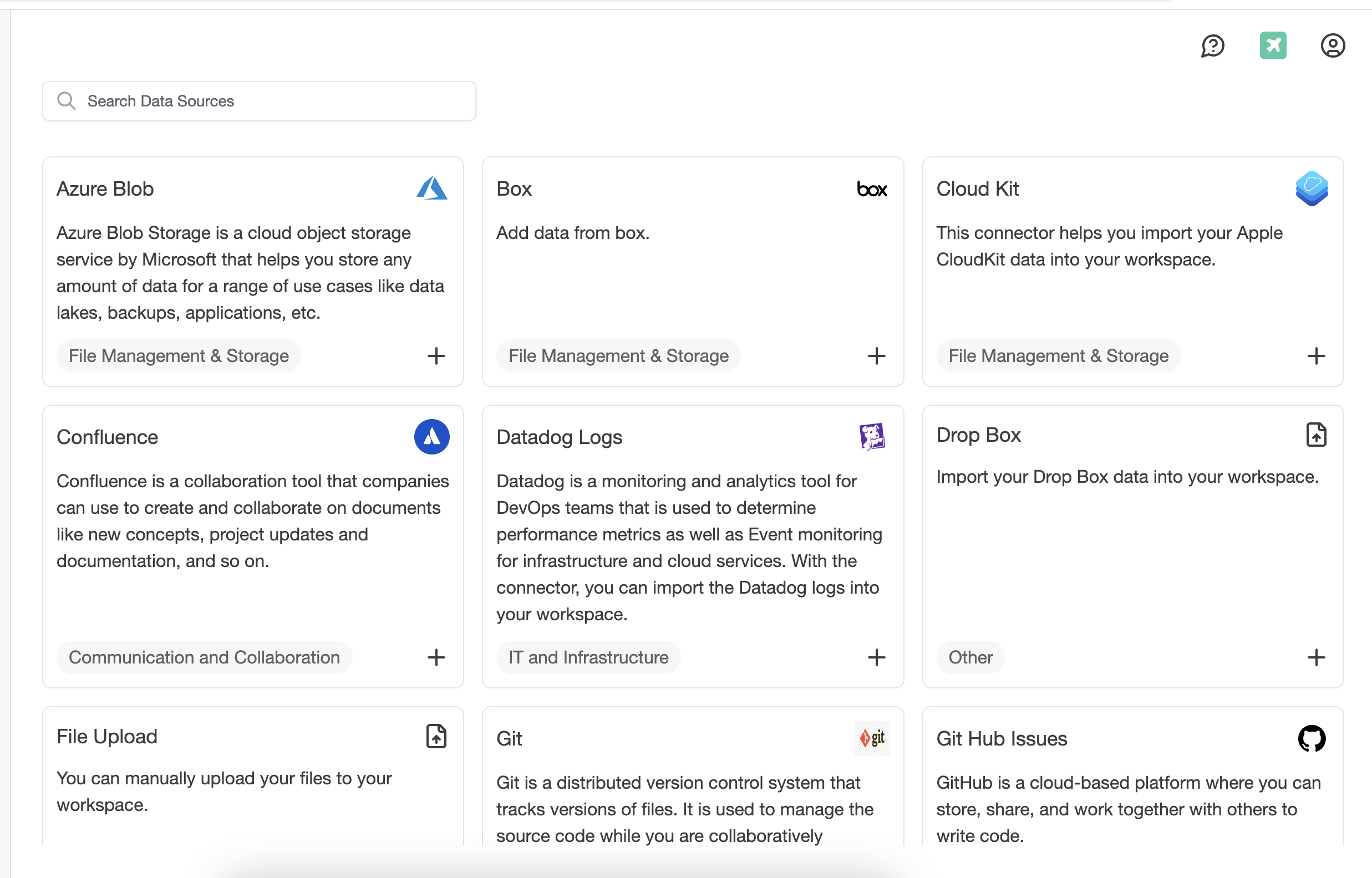Click the Drop Box file icon
The width and height of the screenshot is (1372, 878).
pos(1316,435)
